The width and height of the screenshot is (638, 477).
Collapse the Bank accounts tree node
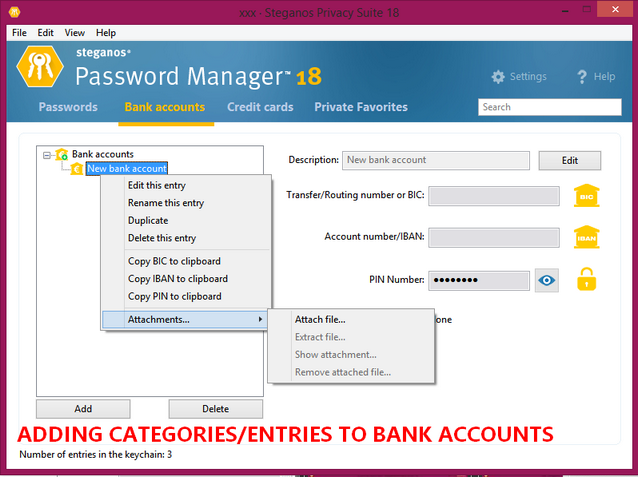47,155
